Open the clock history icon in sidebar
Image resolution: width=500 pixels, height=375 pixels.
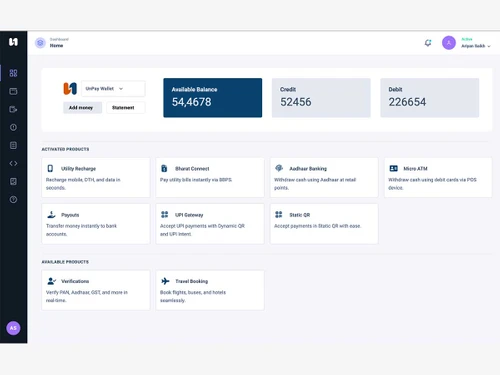(x=13, y=127)
